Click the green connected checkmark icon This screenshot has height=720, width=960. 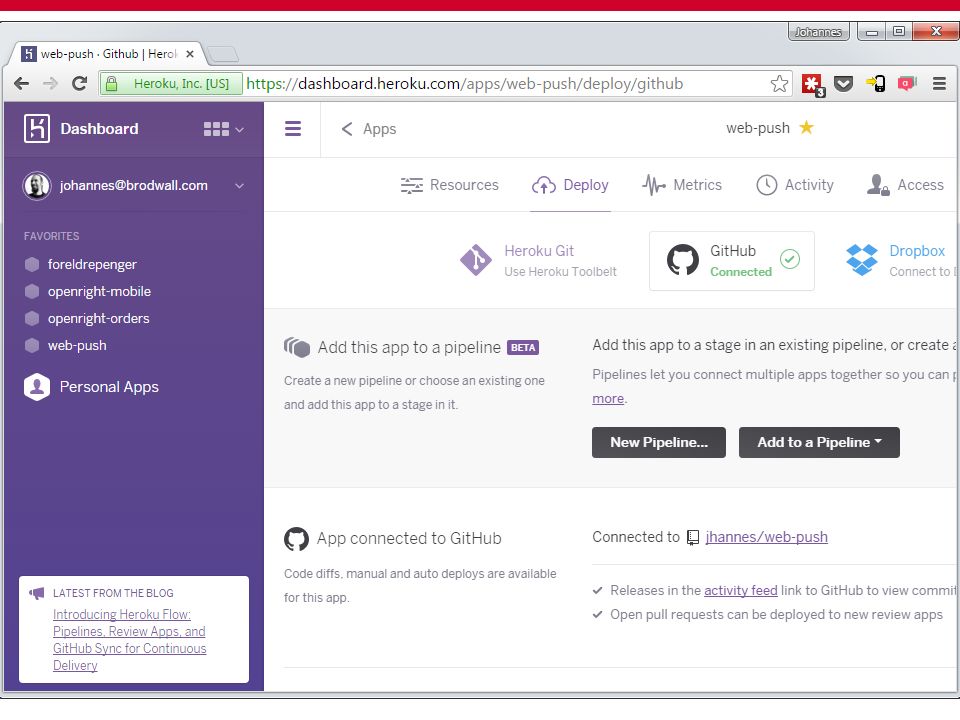coord(790,260)
